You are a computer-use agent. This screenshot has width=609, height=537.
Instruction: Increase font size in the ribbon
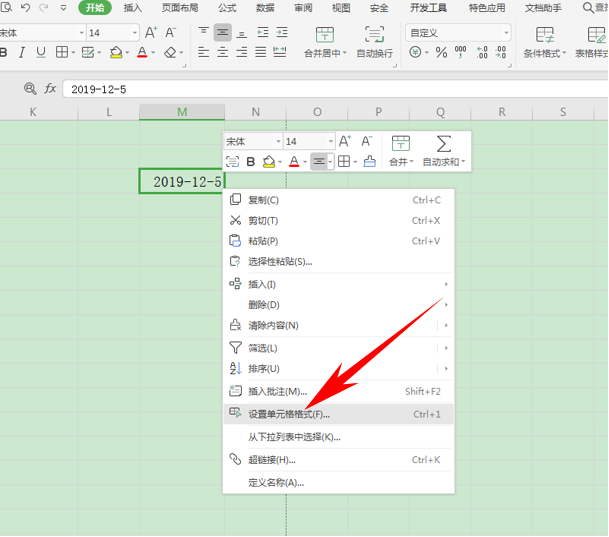click(151, 33)
